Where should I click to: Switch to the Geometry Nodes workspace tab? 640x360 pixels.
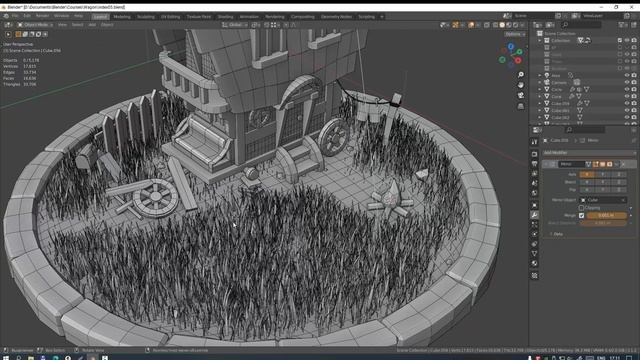(x=336, y=17)
